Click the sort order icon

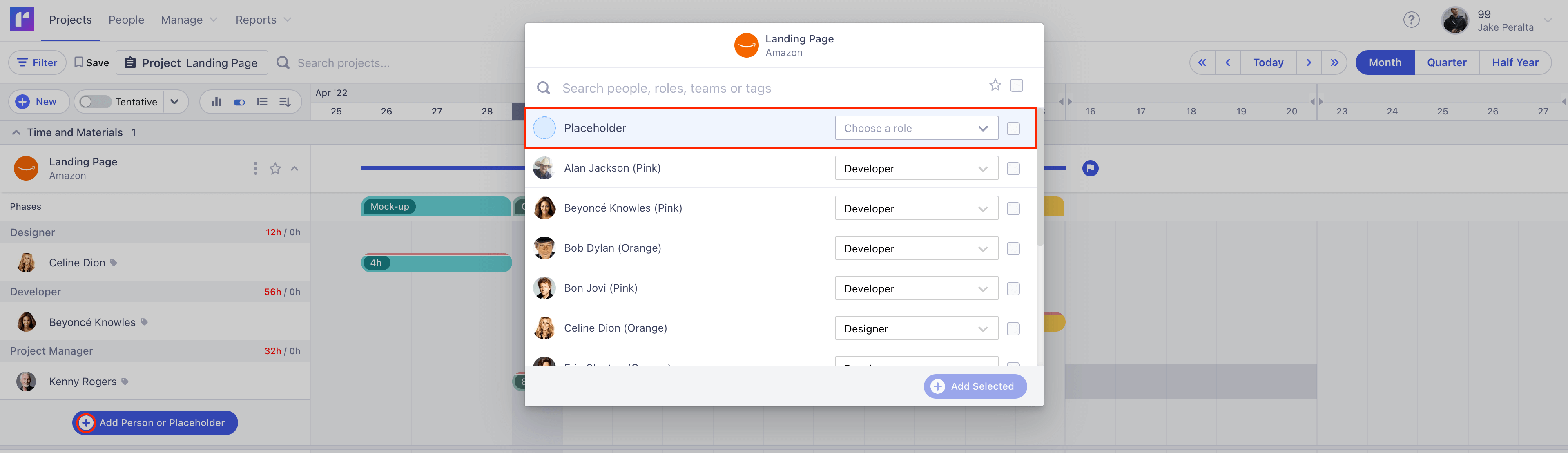point(285,102)
